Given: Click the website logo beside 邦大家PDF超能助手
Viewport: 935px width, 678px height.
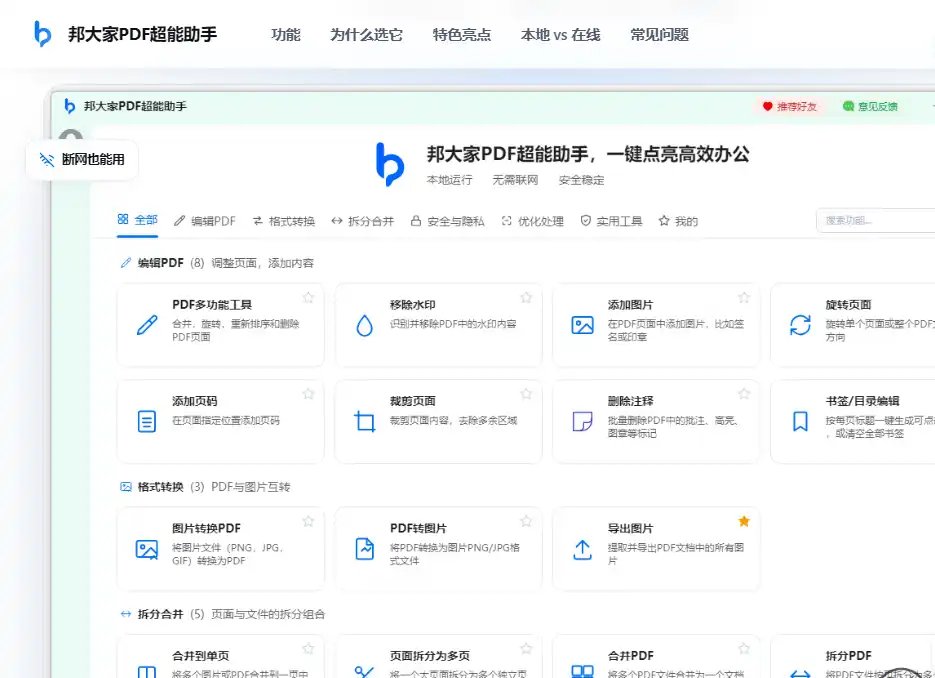Looking at the screenshot, I should point(42,34).
